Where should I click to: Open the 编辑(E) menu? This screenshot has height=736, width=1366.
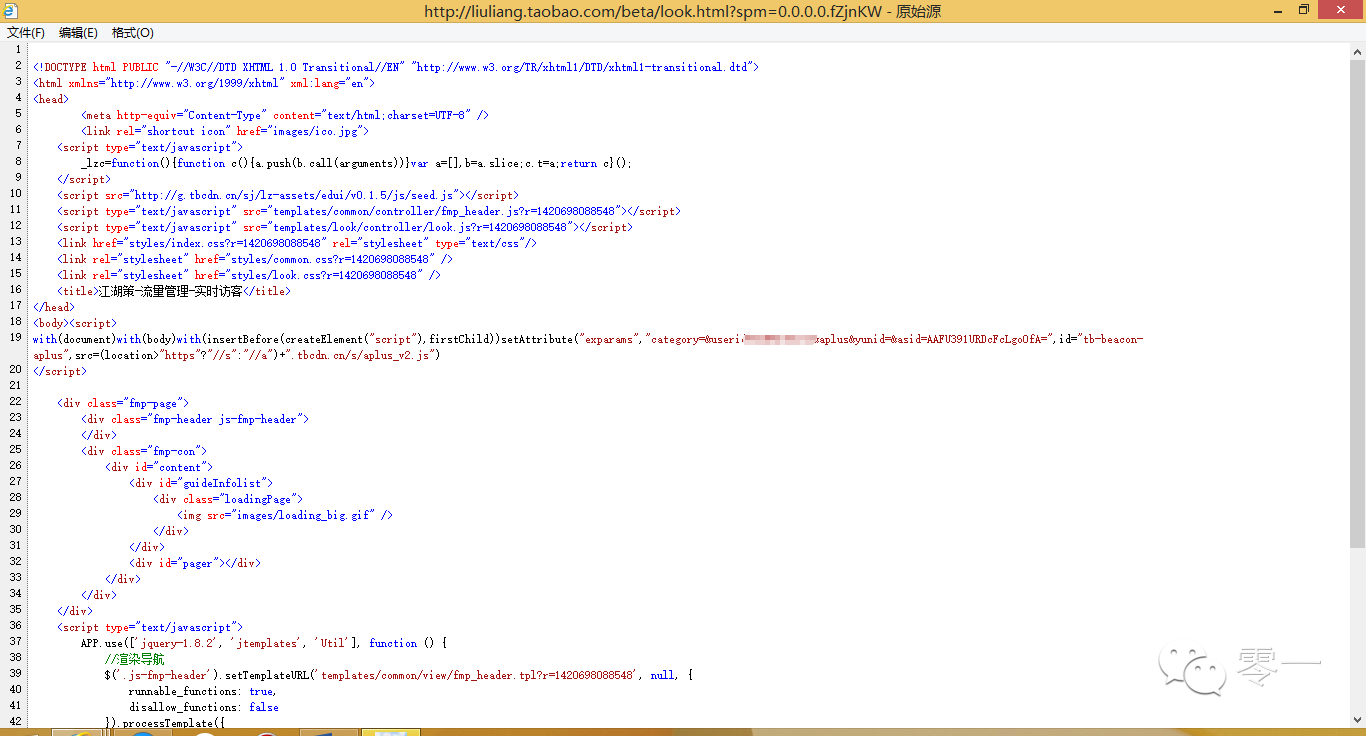(x=78, y=33)
